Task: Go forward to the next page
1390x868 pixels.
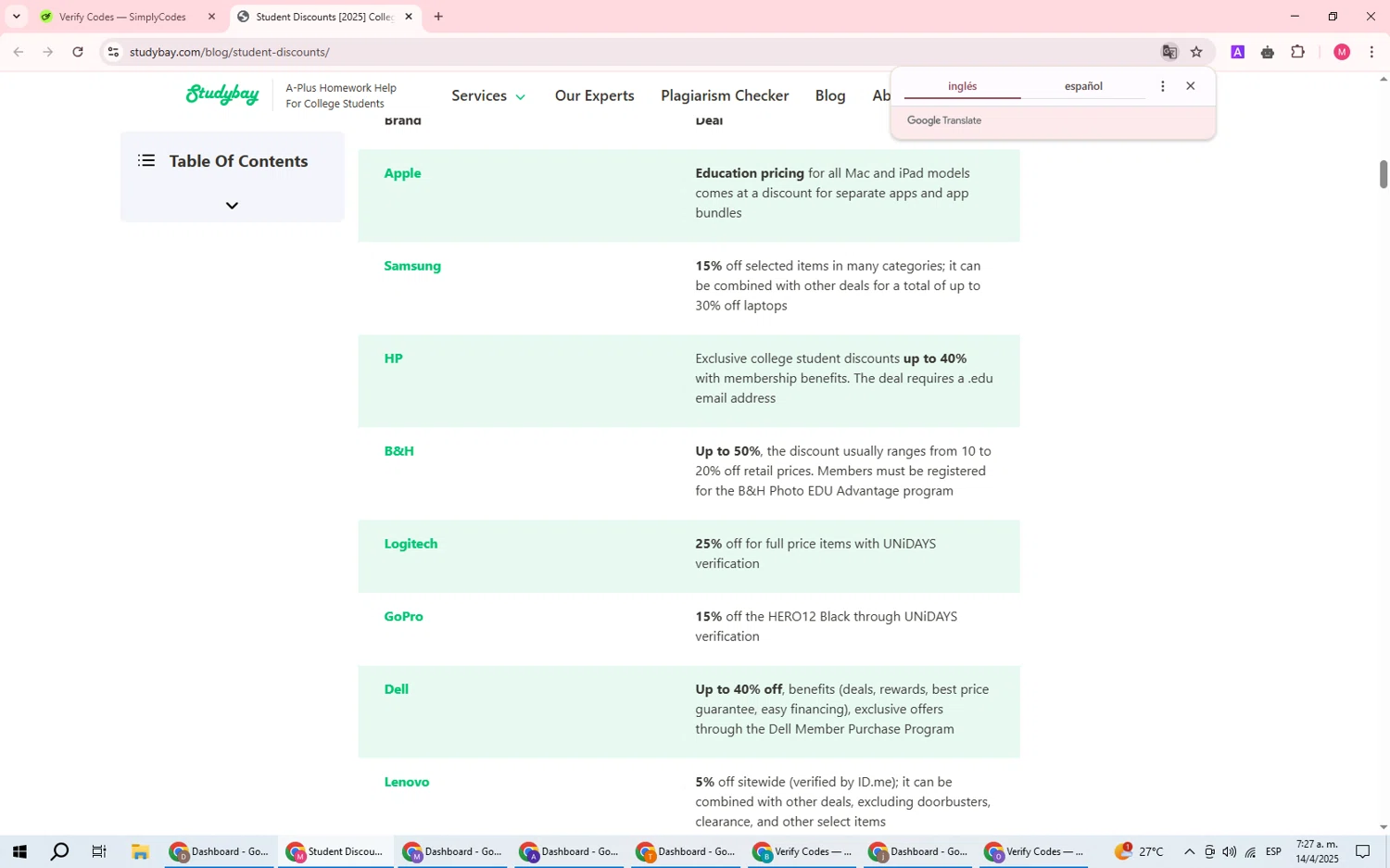Action: click(x=48, y=52)
